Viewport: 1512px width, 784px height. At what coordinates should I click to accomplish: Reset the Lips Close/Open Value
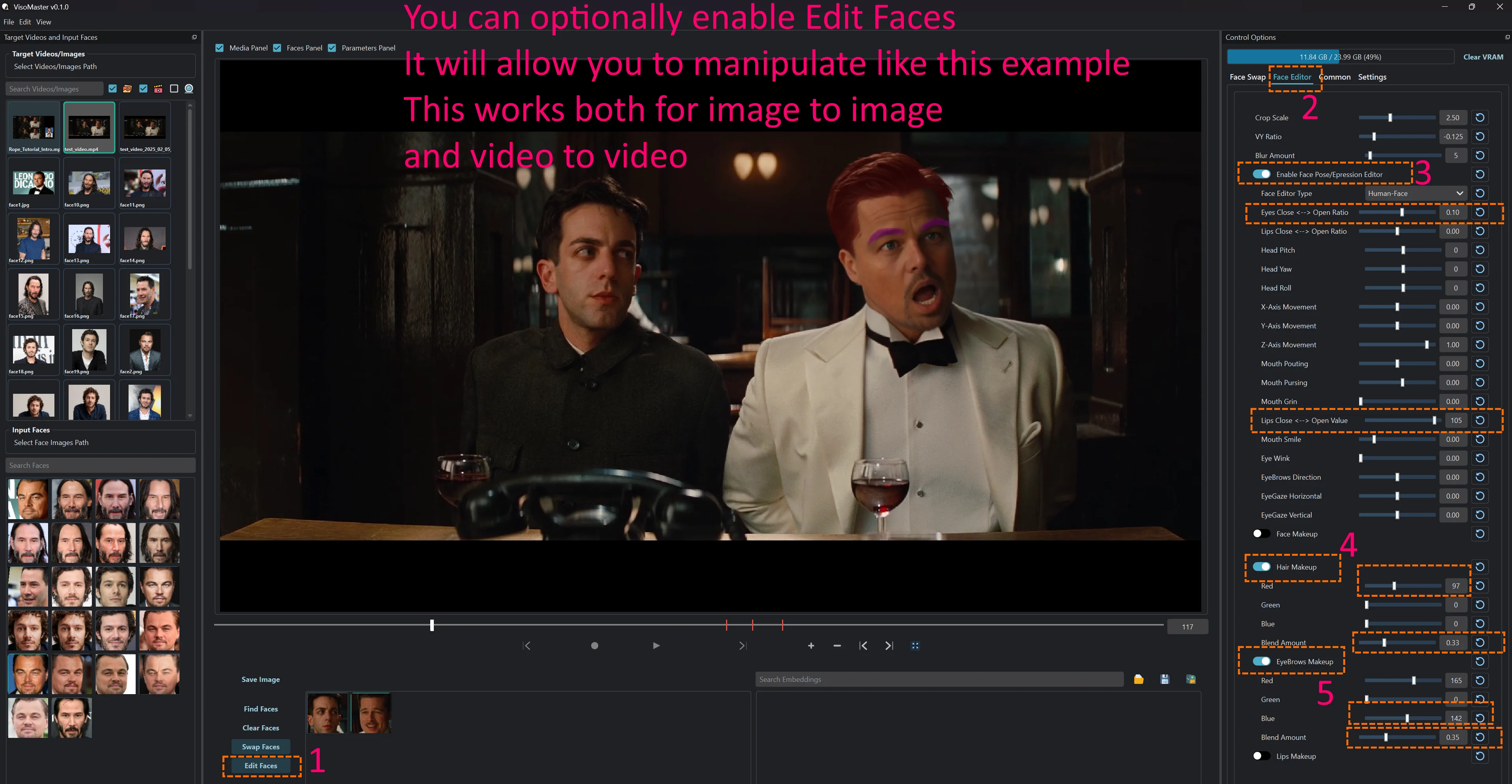coord(1480,420)
